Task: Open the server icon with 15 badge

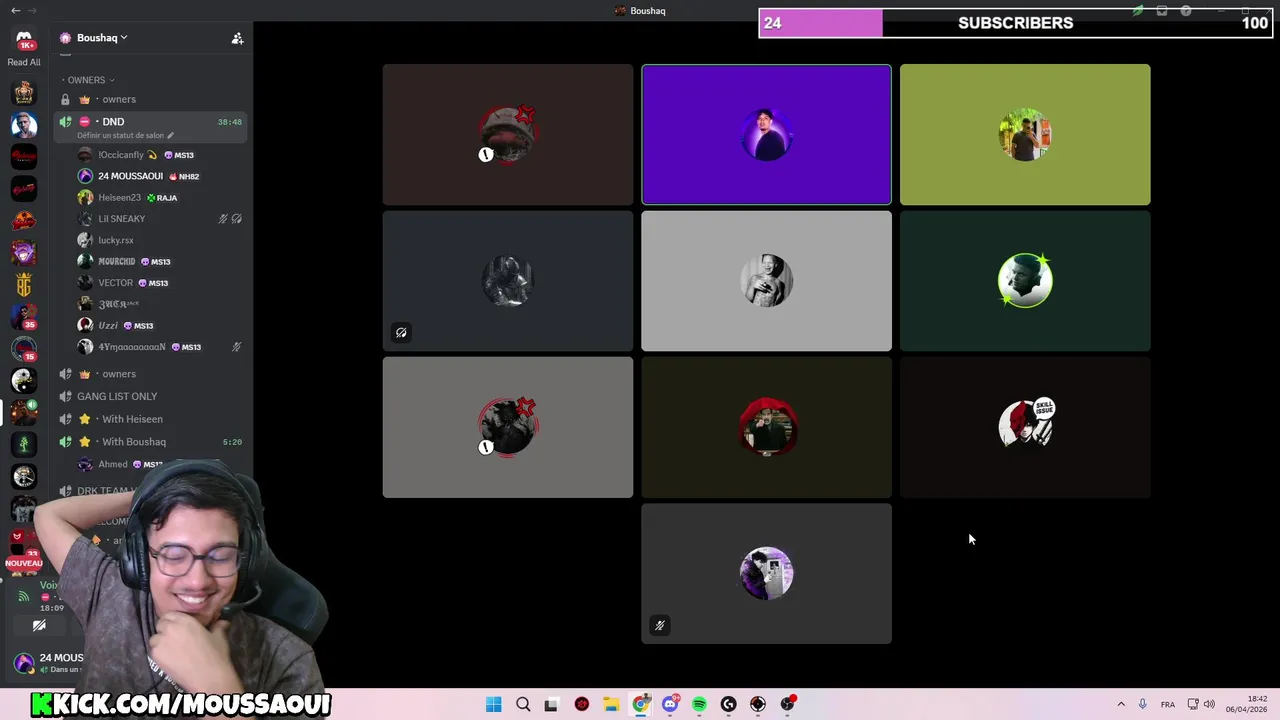Action: click(x=24, y=349)
